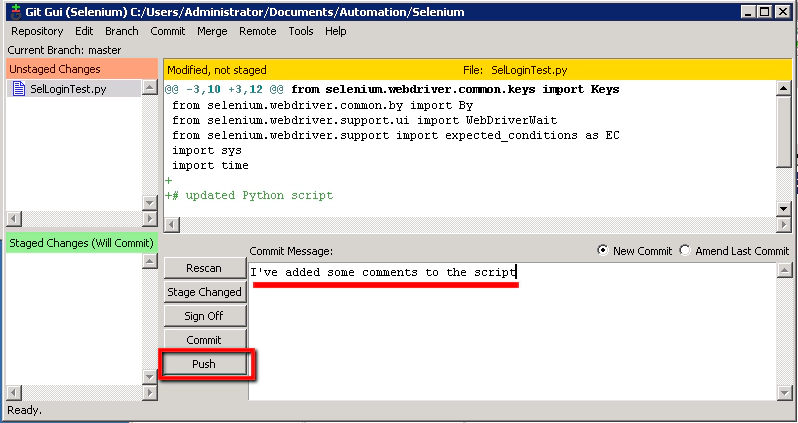Maximize the Git Gui window

click(x=765, y=11)
